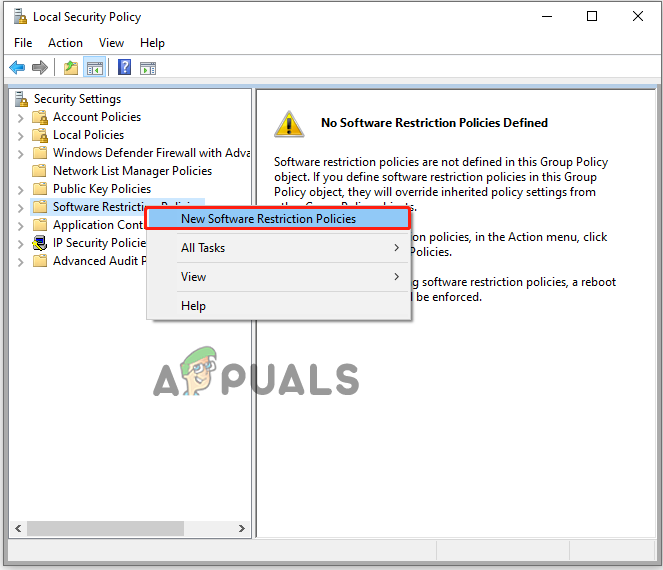Open the All Tasks submenu

point(279,248)
